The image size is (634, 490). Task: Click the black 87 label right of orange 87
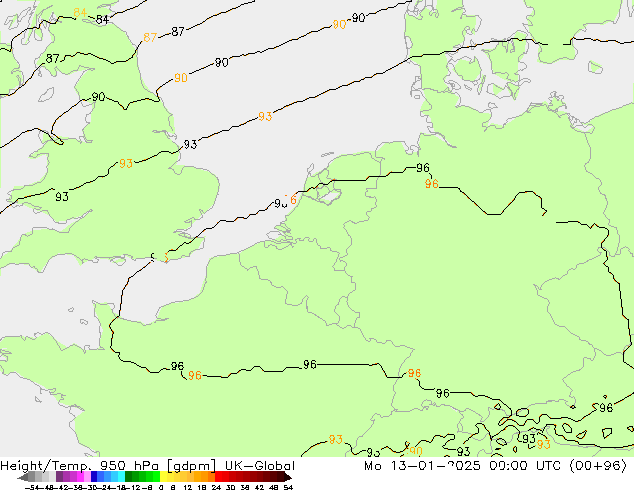pos(178,32)
